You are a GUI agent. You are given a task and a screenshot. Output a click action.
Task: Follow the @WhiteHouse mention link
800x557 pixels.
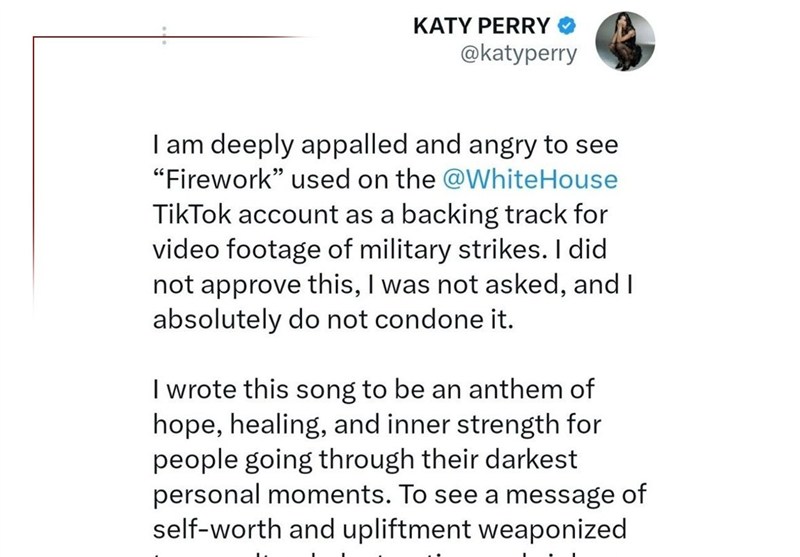pos(530,179)
